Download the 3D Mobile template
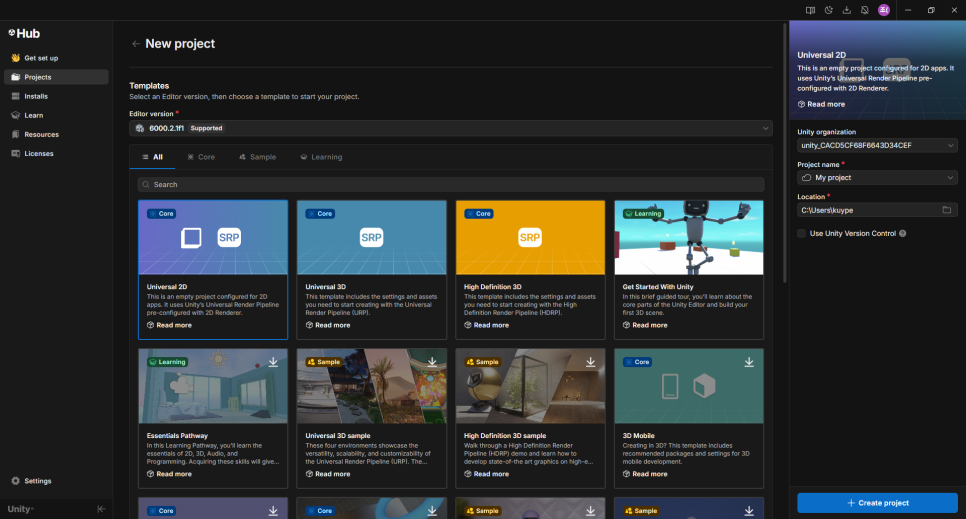The width and height of the screenshot is (966, 519). pyautogui.click(x=749, y=362)
